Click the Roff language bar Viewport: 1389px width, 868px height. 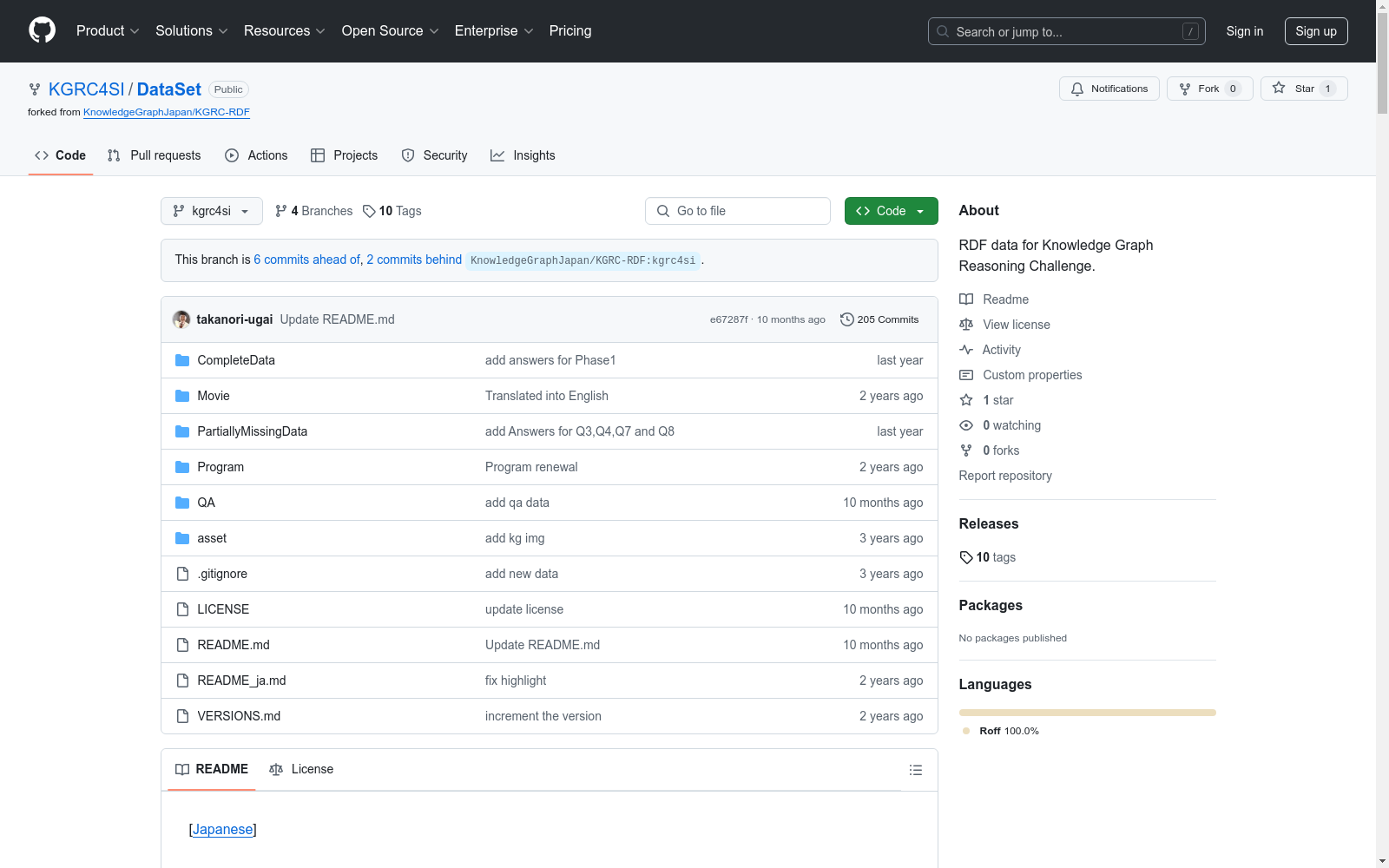(x=1088, y=713)
